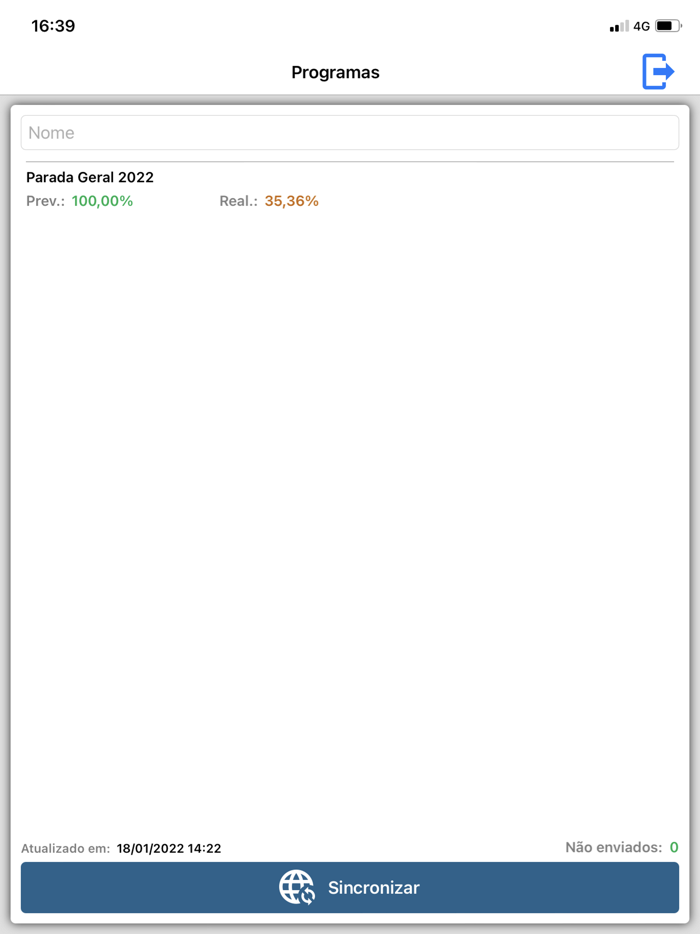Tap the cellular signal bars icon

[619, 26]
